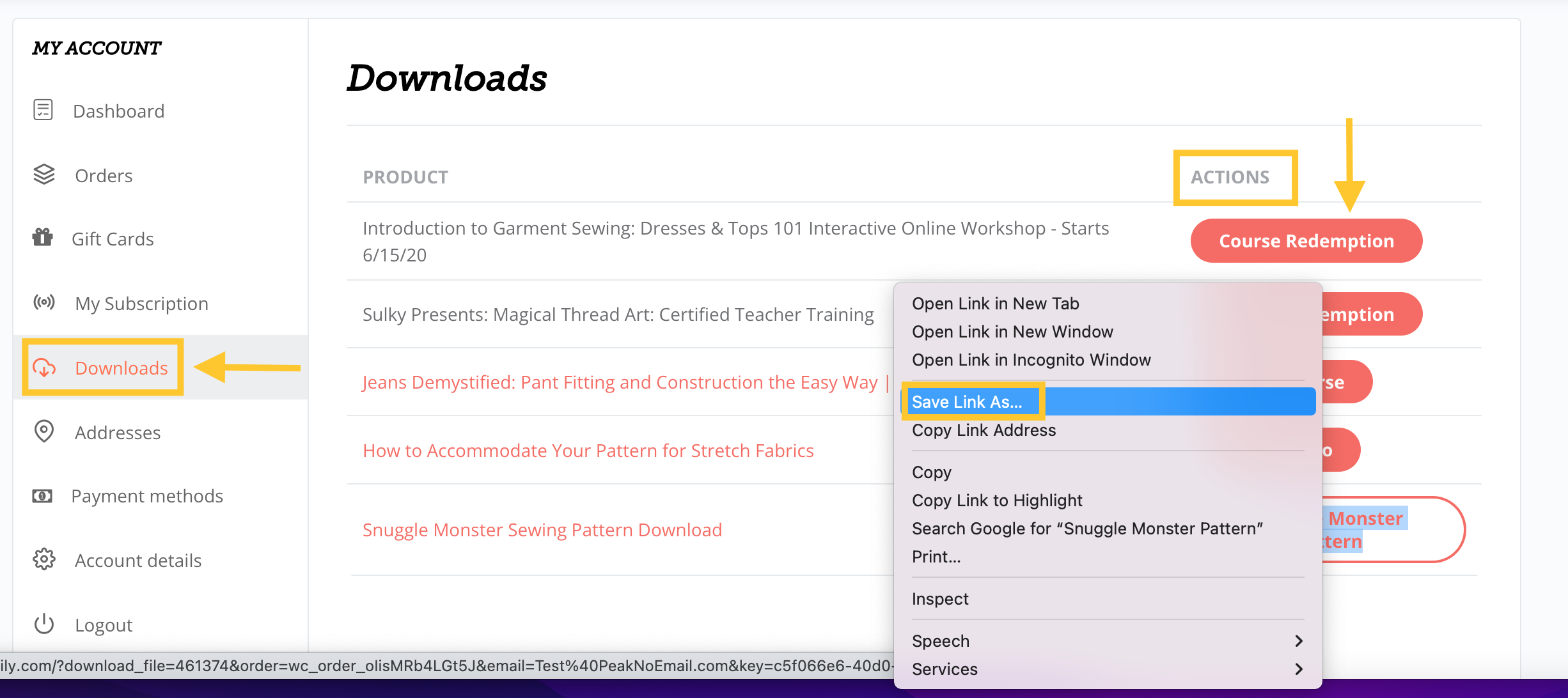
Task: Click the My Subscription broadcast icon
Action: click(44, 302)
